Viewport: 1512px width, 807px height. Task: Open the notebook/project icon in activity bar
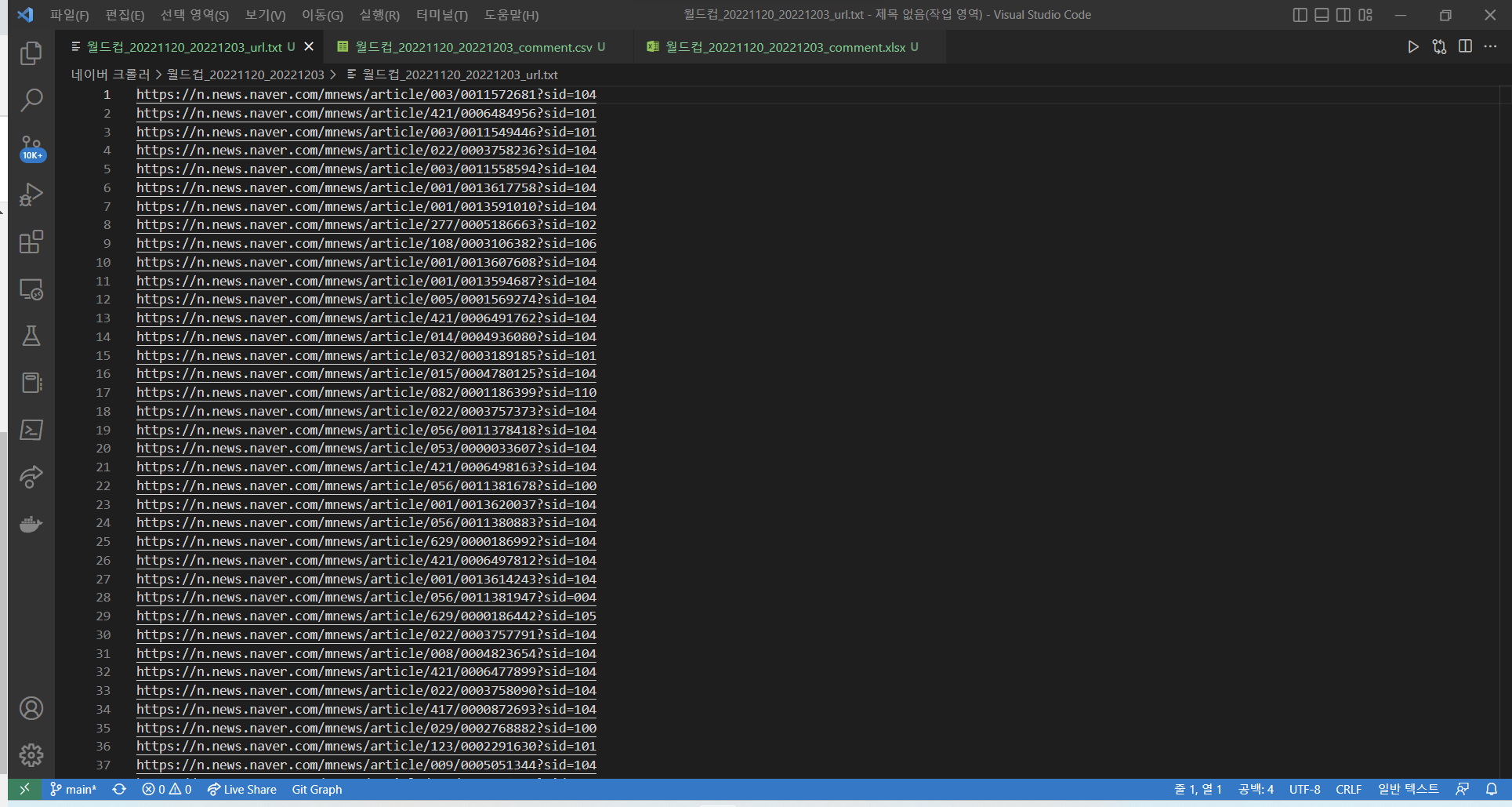click(31, 383)
